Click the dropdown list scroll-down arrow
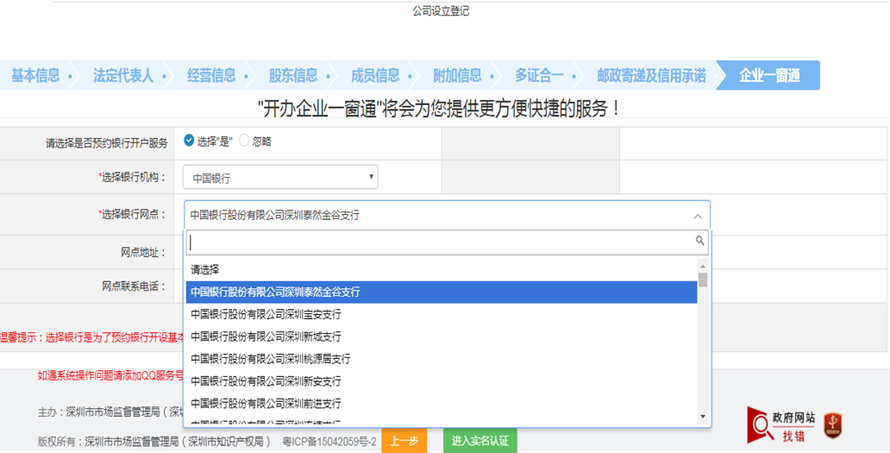This screenshot has height=453, width=890. point(703,416)
